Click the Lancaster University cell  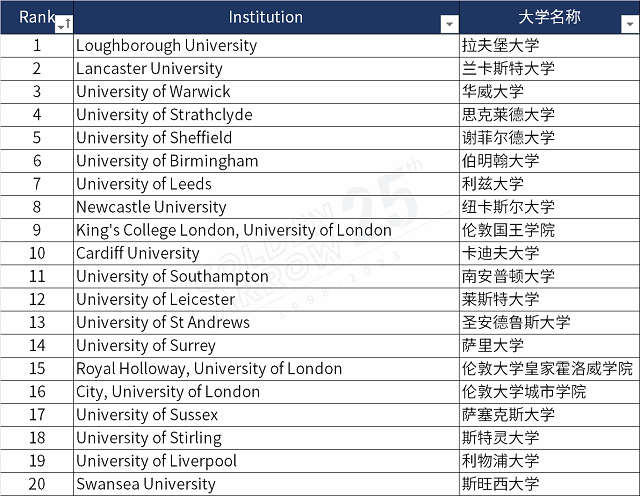pyautogui.click(x=266, y=69)
